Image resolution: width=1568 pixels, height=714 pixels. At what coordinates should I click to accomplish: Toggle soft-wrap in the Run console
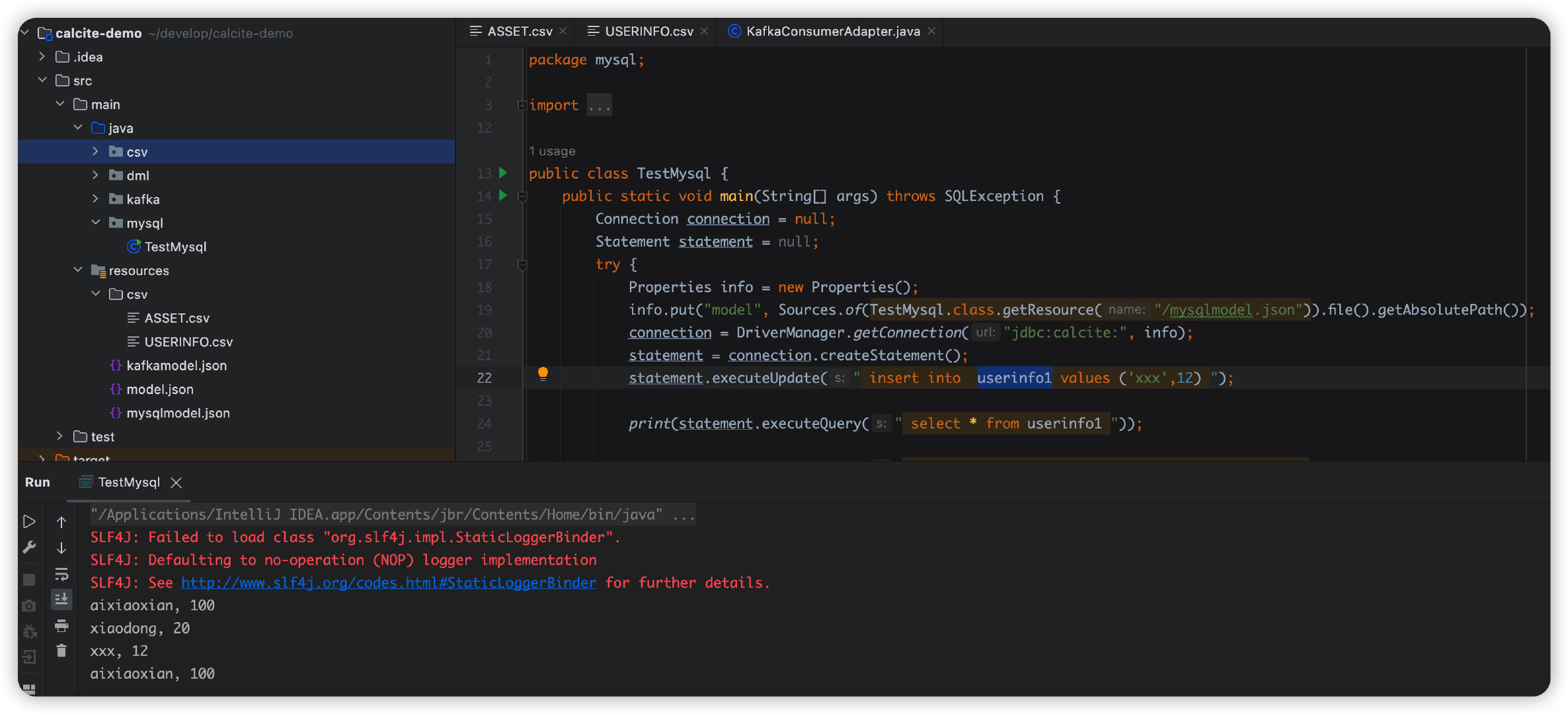(61, 574)
